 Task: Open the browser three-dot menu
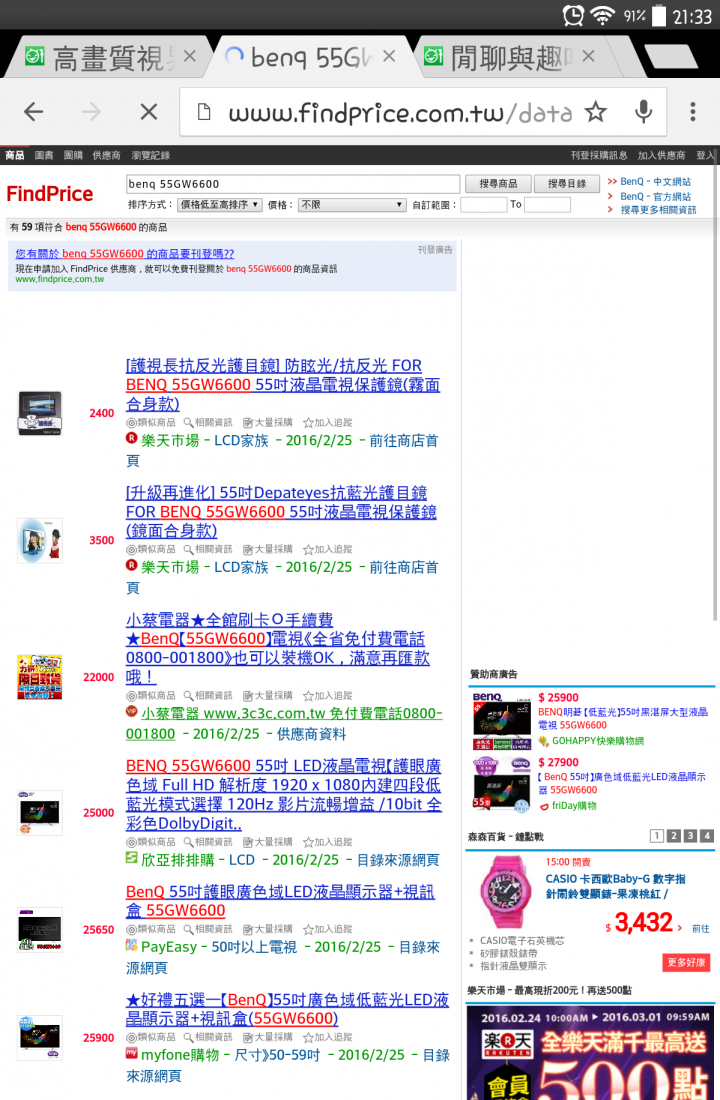693,112
